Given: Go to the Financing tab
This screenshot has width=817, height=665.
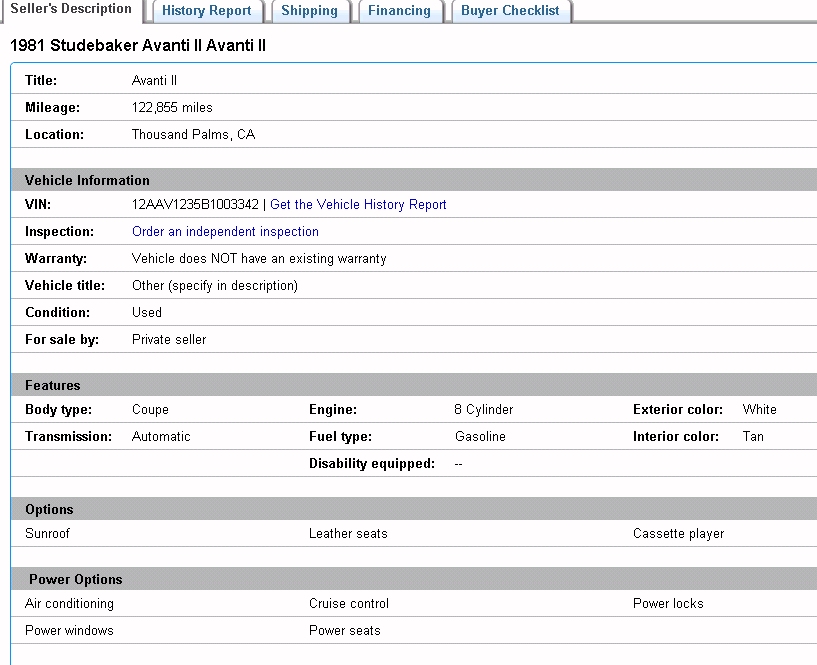Looking at the screenshot, I should tap(399, 11).
